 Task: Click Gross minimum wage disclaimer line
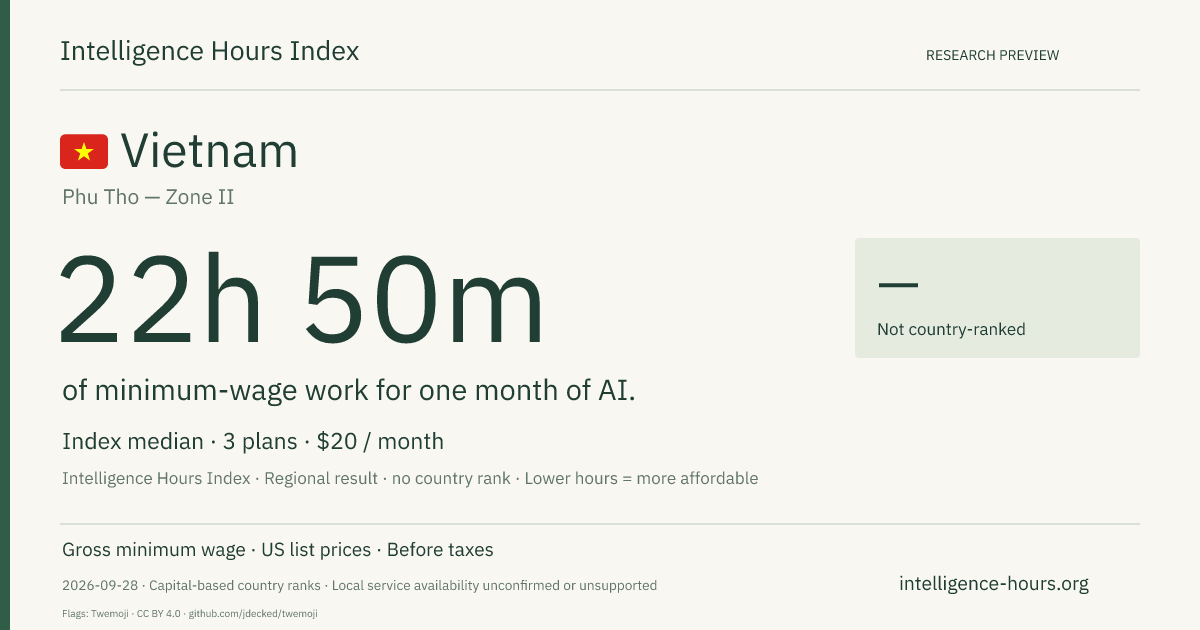[278, 550]
